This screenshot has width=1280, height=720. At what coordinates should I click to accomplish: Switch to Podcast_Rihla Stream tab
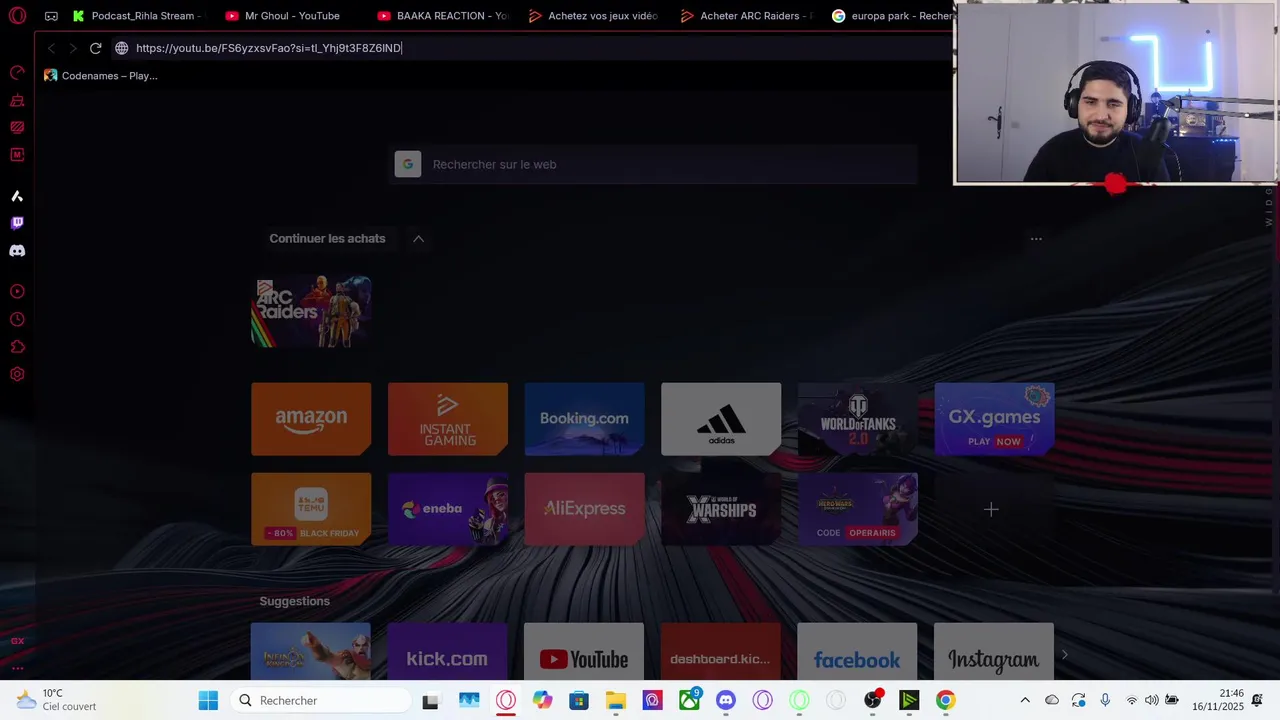coord(136,16)
